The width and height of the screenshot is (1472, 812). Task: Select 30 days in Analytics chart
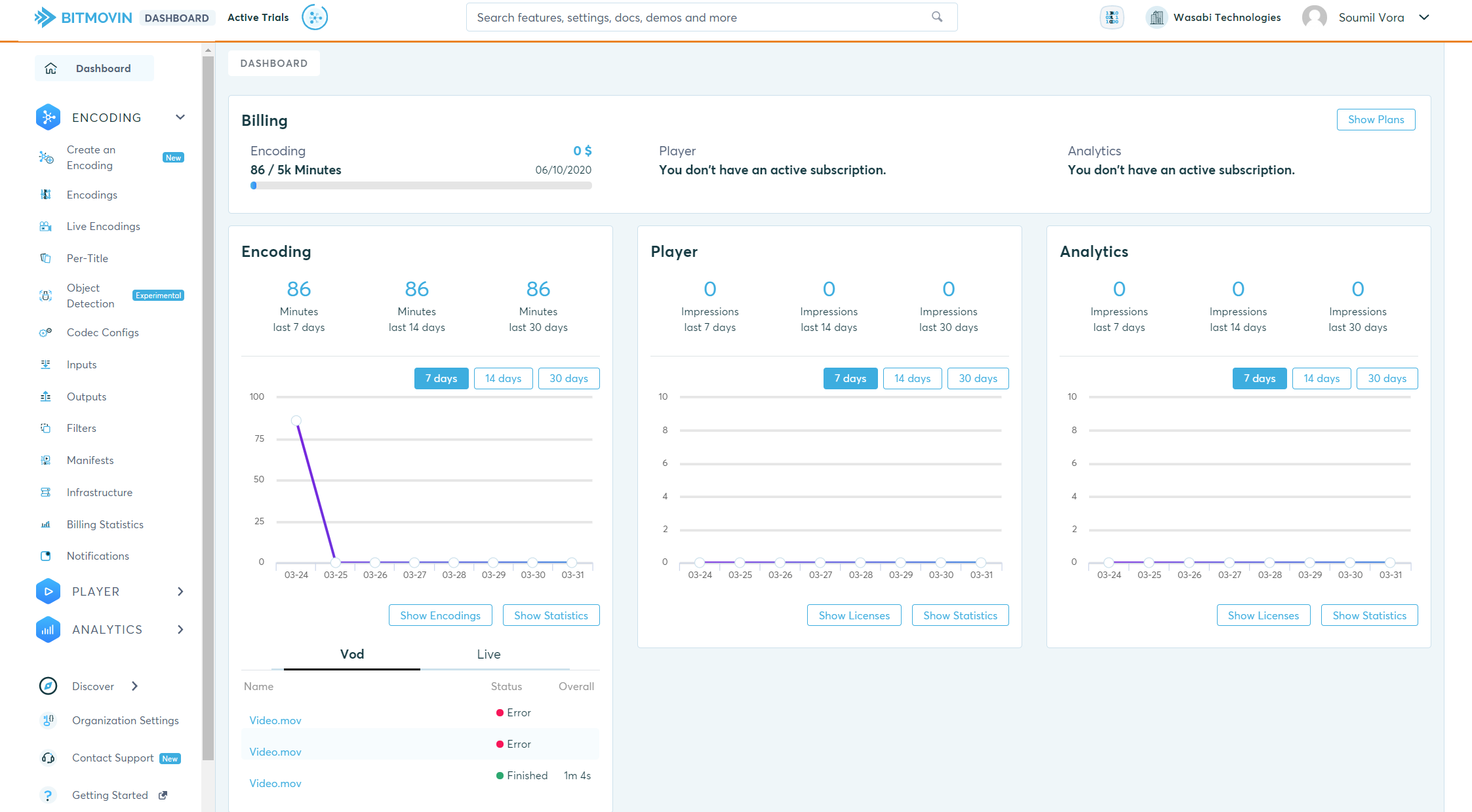click(x=1387, y=378)
